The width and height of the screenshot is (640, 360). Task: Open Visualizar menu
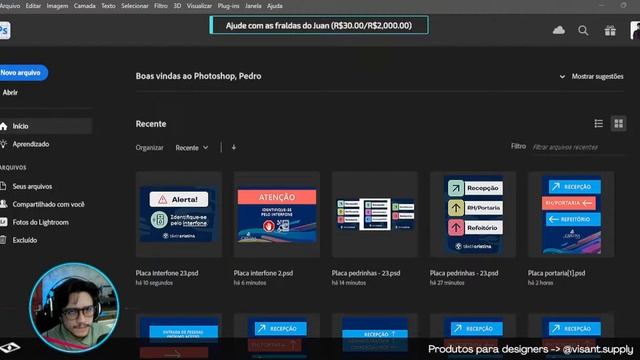[199, 6]
